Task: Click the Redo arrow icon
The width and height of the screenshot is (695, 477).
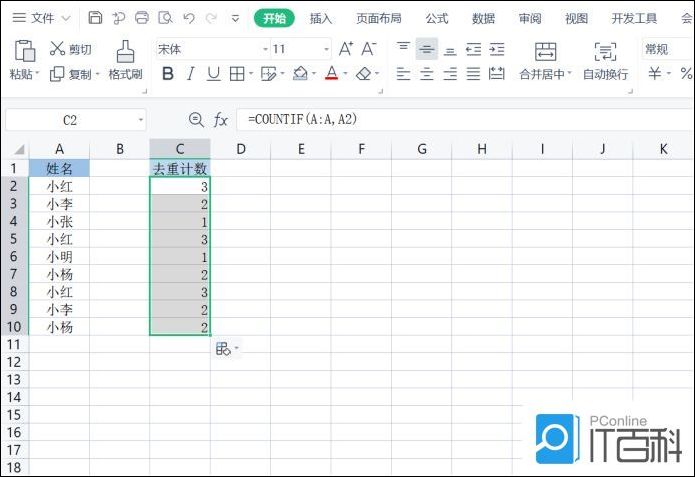Action: click(211, 18)
